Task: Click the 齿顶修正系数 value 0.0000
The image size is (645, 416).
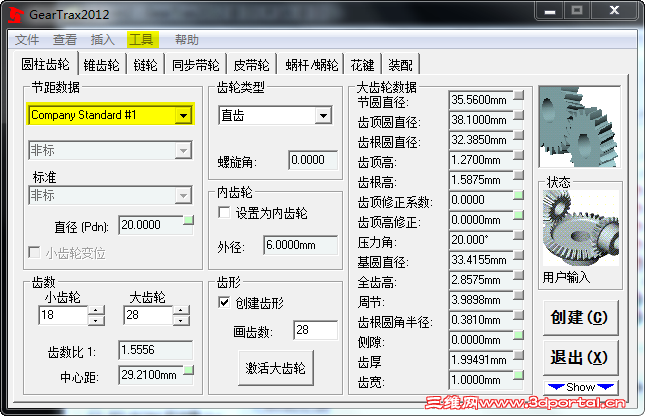Action: tap(481, 200)
